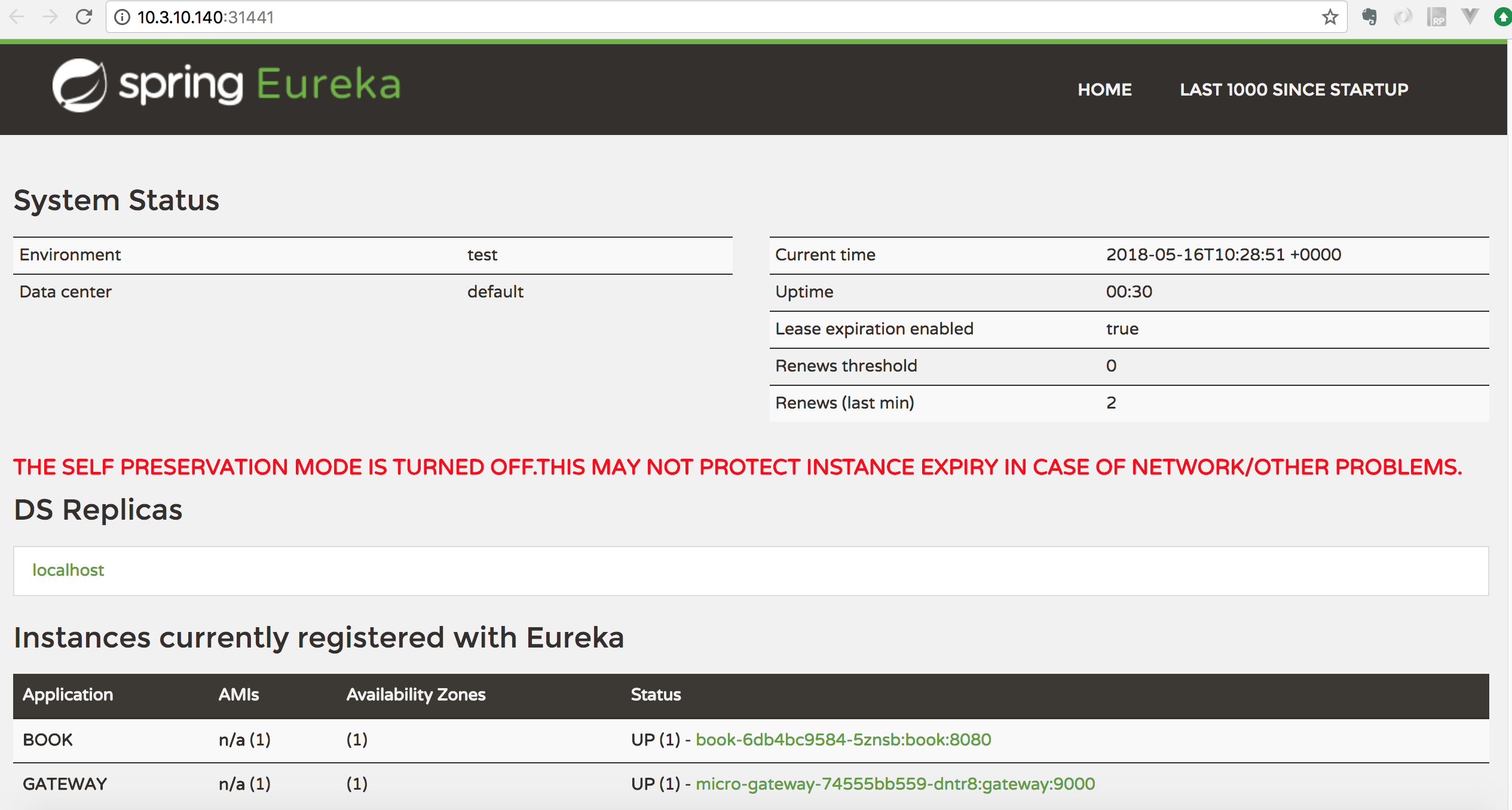Reload the page with the refresh icon
This screenshot has width=1512, height=810.
(84, 17)
